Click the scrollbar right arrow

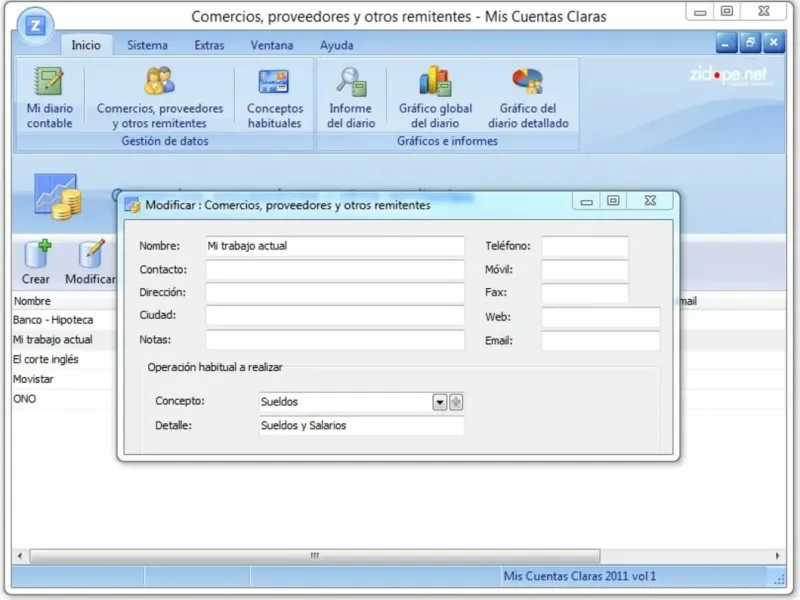[x=778, y=556]
